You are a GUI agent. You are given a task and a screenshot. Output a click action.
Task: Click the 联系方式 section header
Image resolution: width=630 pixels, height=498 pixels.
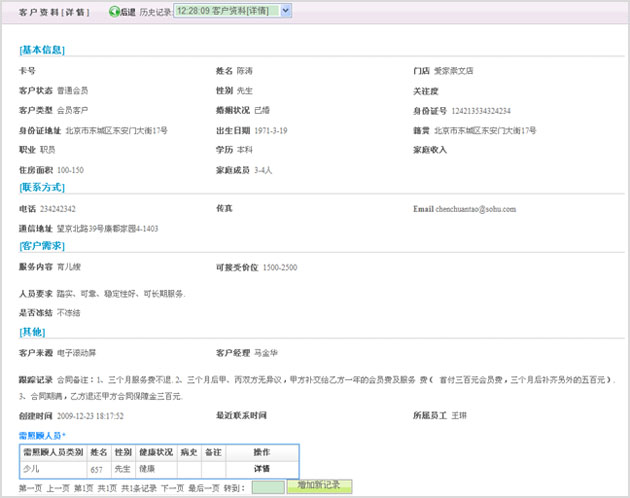coord(42,188)
